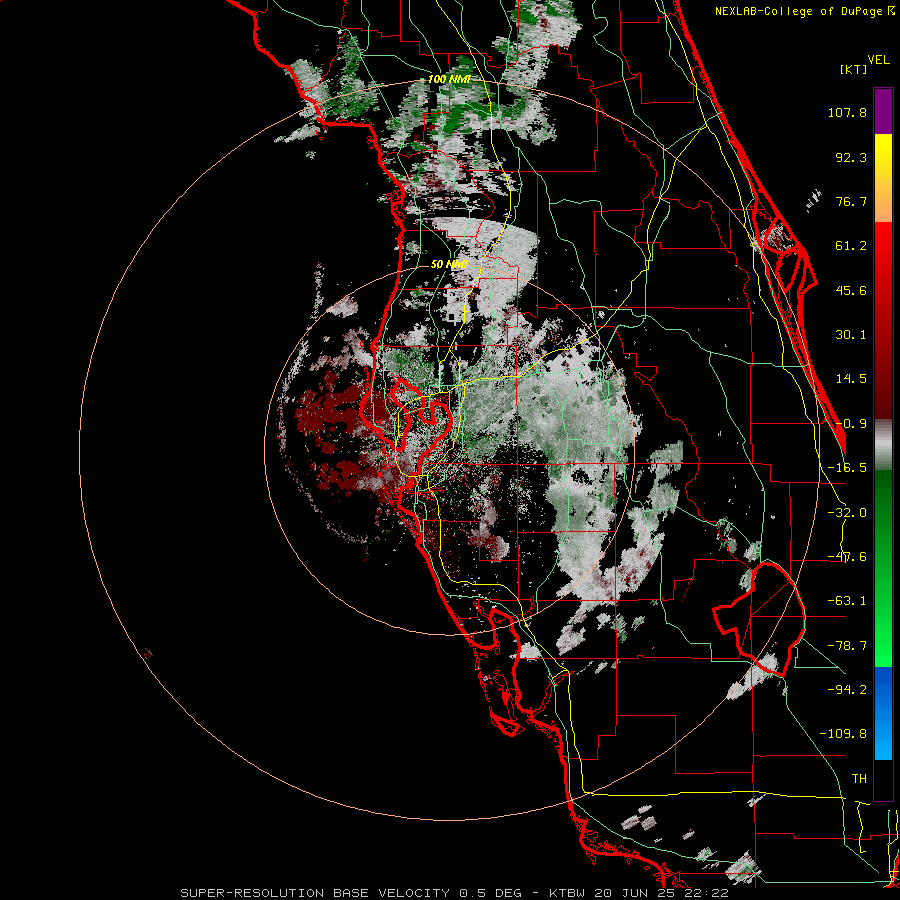The image size is (900, 900).
Task: Click the 30.1 velocity scale value
Action: 851,335
